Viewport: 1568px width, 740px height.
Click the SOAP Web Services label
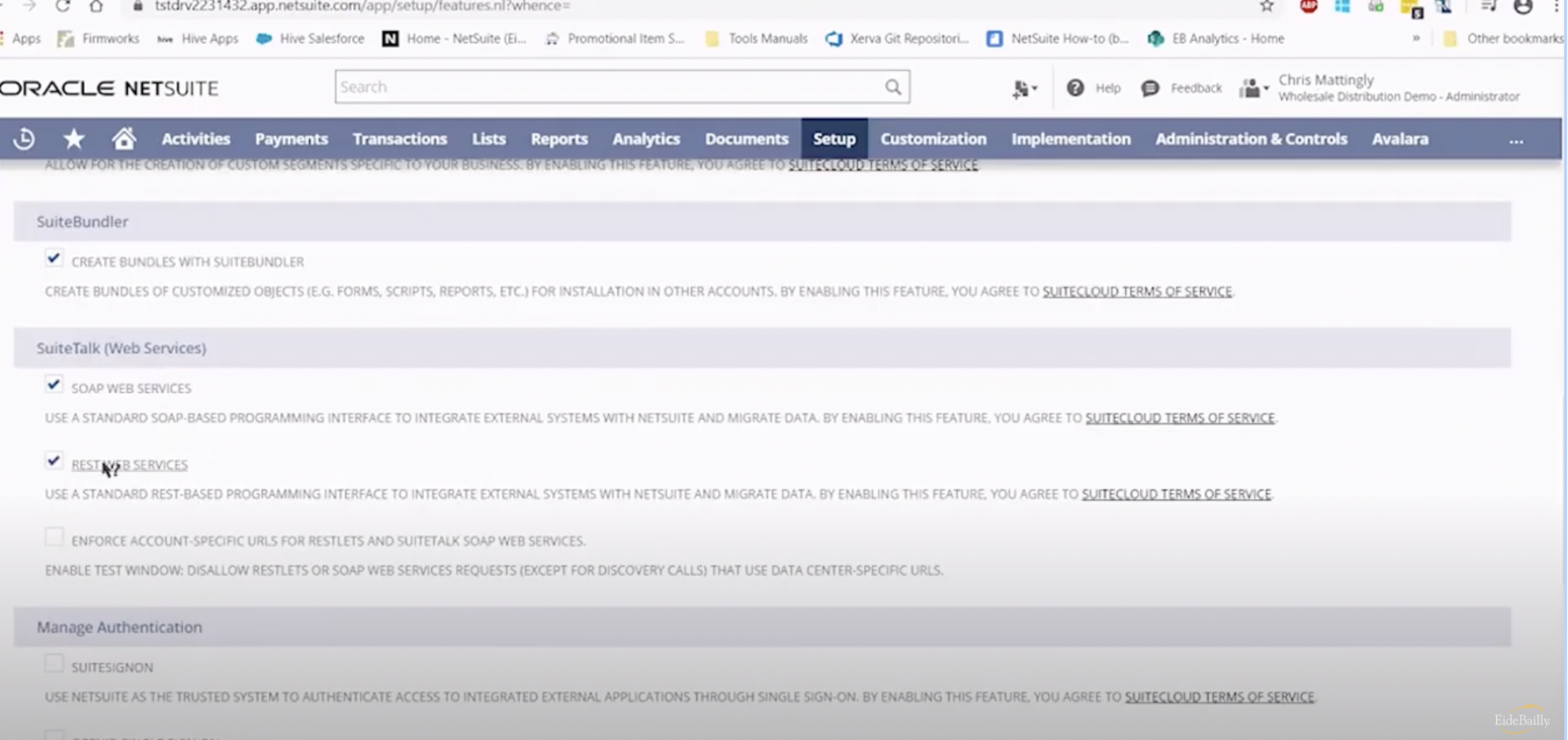coord(131,388)
